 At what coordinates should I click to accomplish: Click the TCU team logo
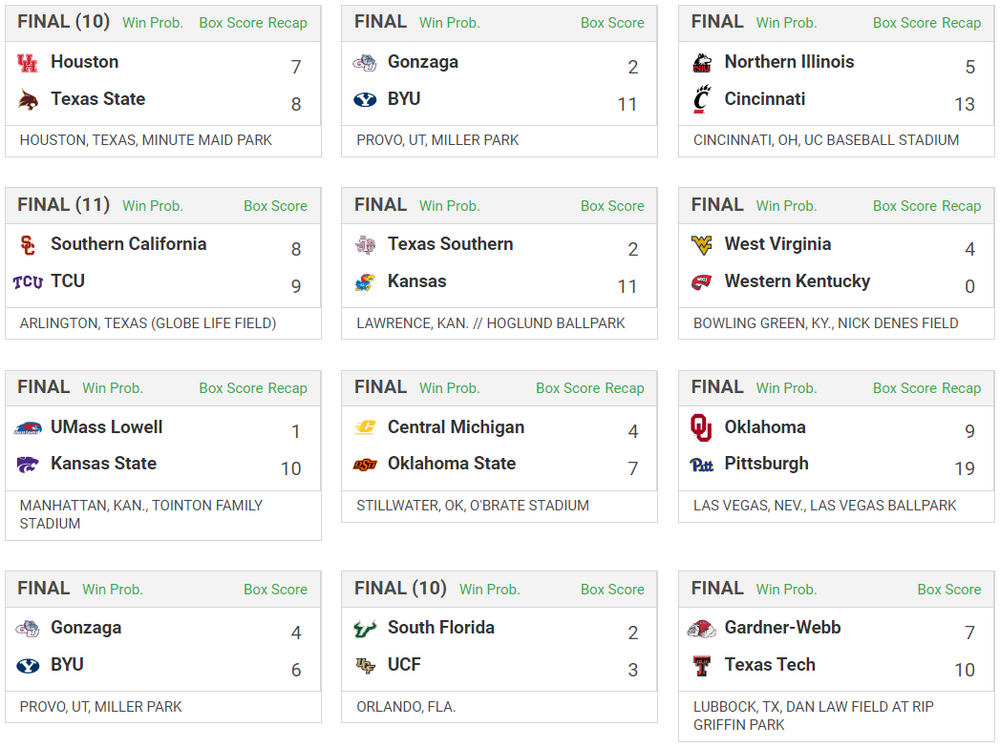pyautogui.click(x=28, y=282)
